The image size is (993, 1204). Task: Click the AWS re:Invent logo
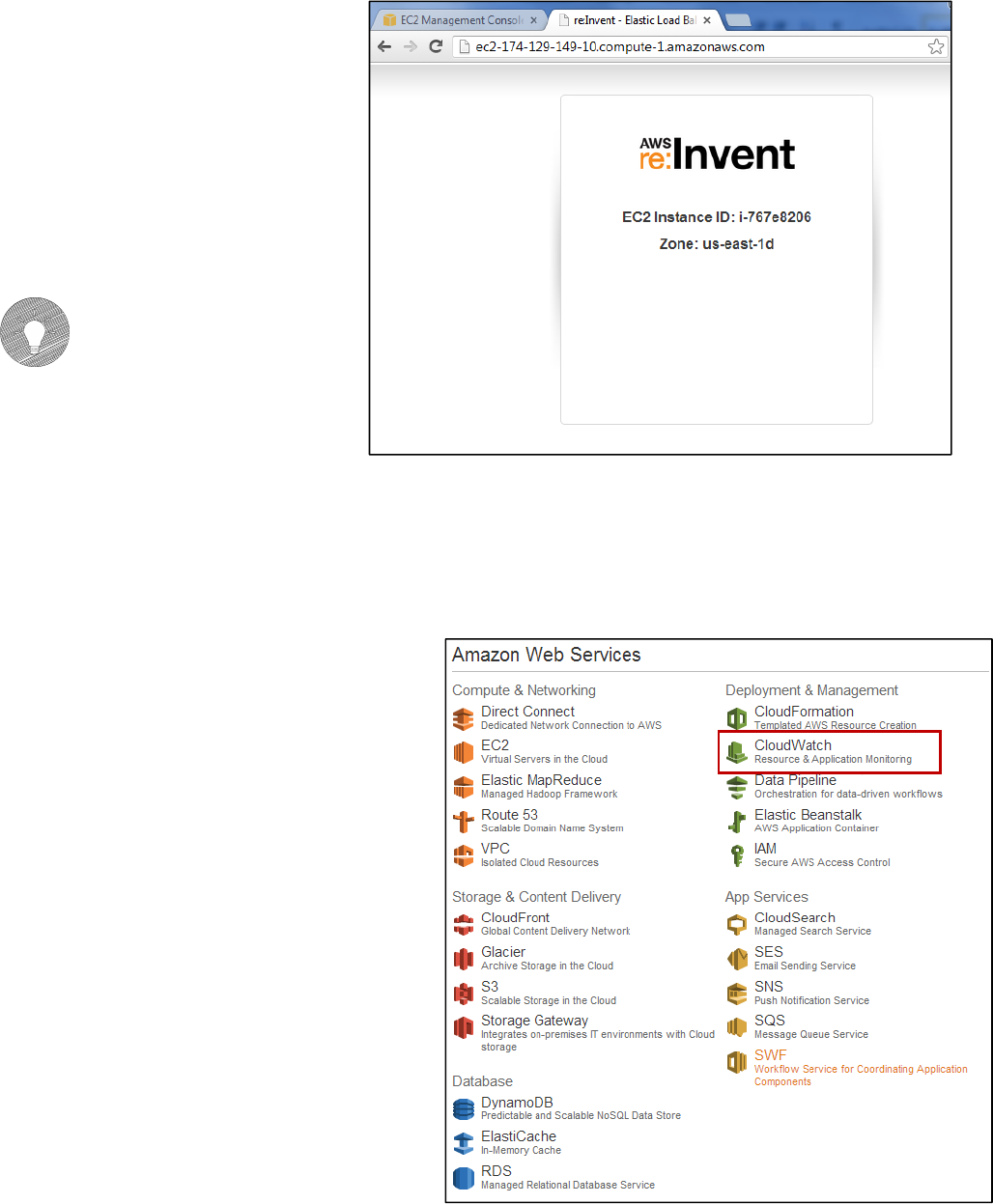pyautogui.click(x=717, y=154)
